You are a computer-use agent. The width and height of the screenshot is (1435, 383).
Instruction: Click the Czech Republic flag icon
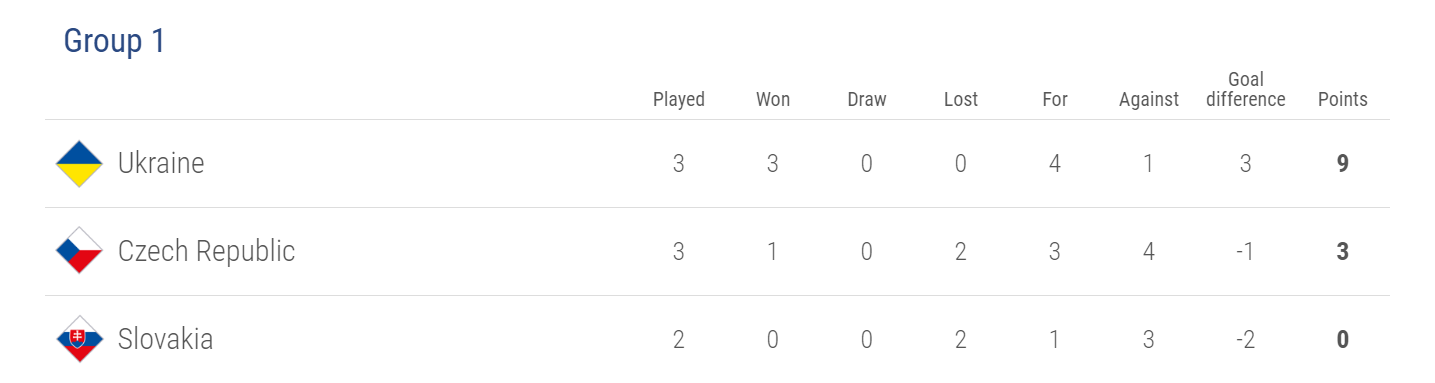click(79, 251)
